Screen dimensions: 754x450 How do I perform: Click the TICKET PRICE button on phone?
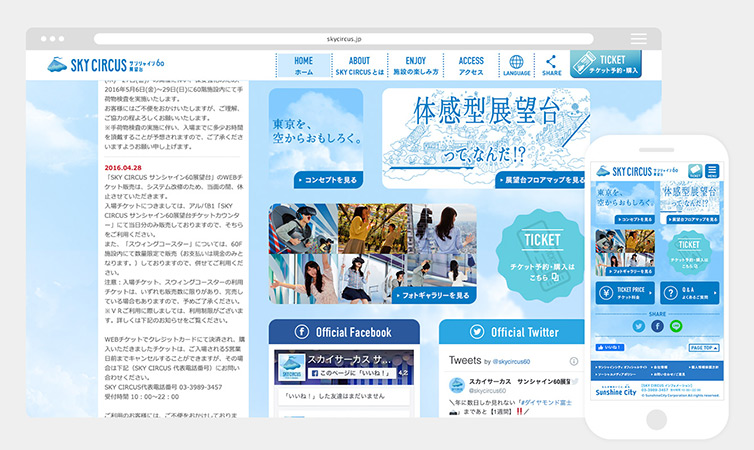click(x=625, y=293)
